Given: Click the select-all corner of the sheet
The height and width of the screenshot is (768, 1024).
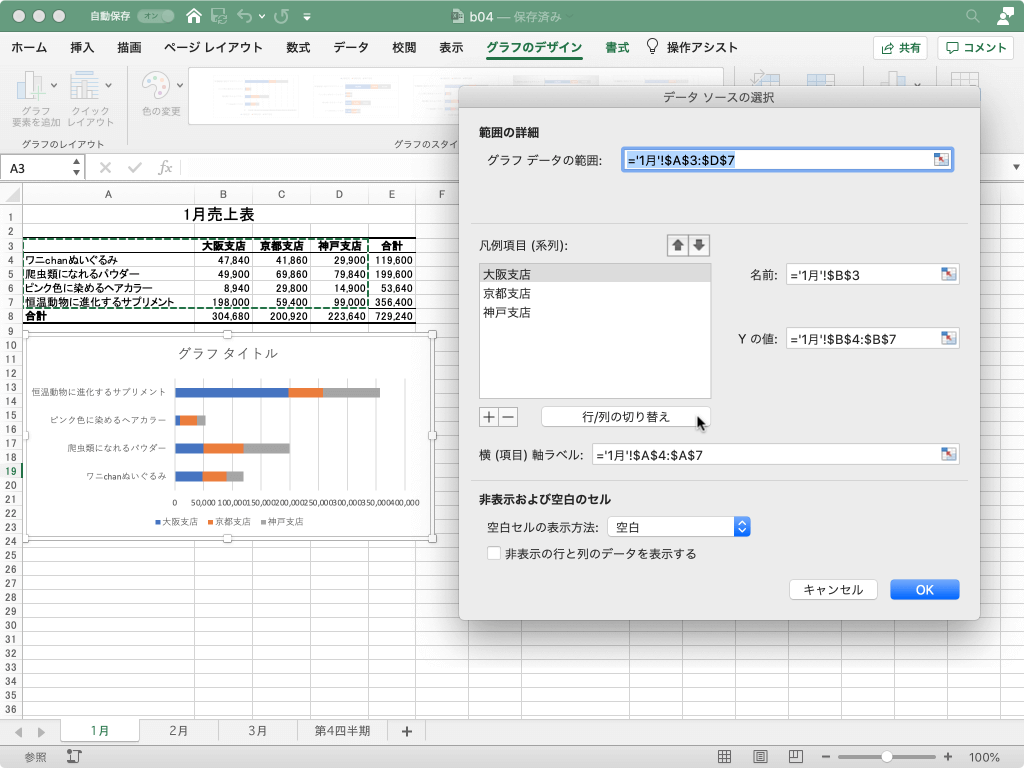Looking at the screenshot, I should point(12,194).
